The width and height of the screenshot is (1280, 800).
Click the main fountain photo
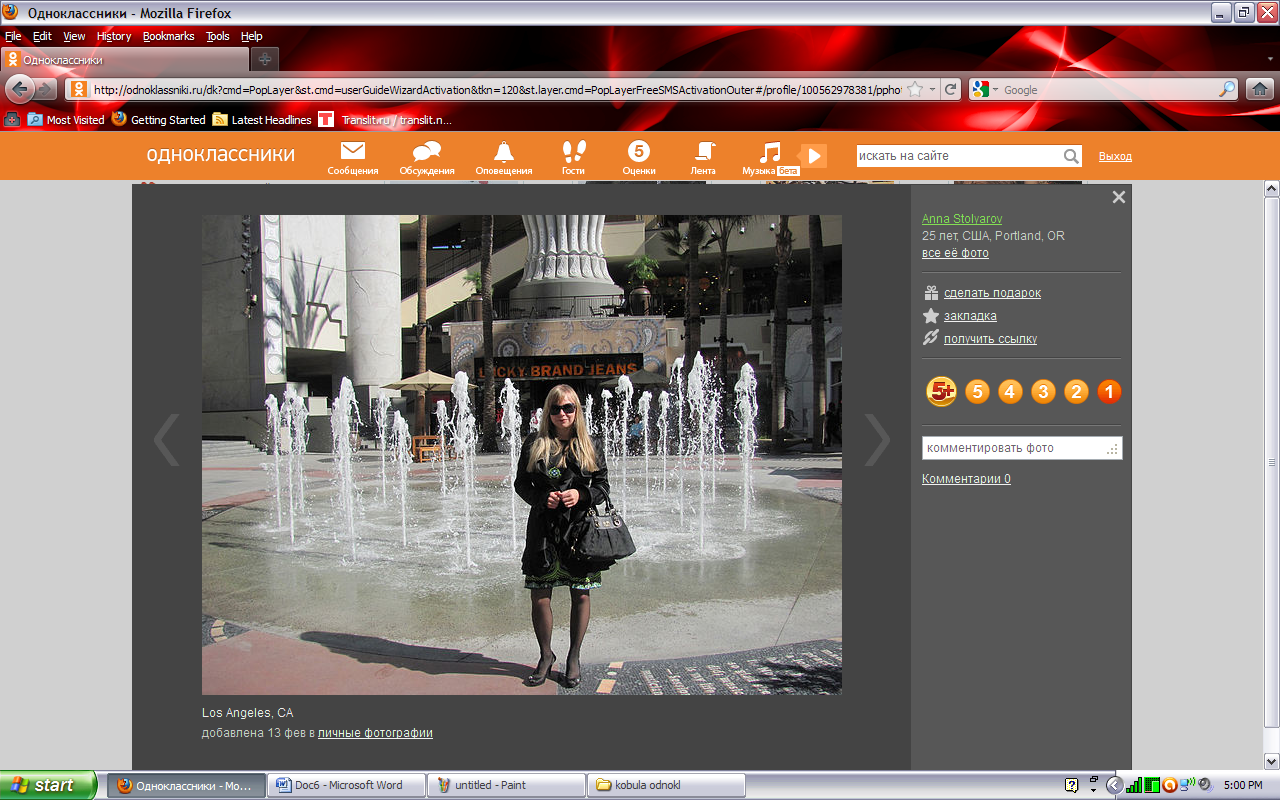(x=522, y=455)
